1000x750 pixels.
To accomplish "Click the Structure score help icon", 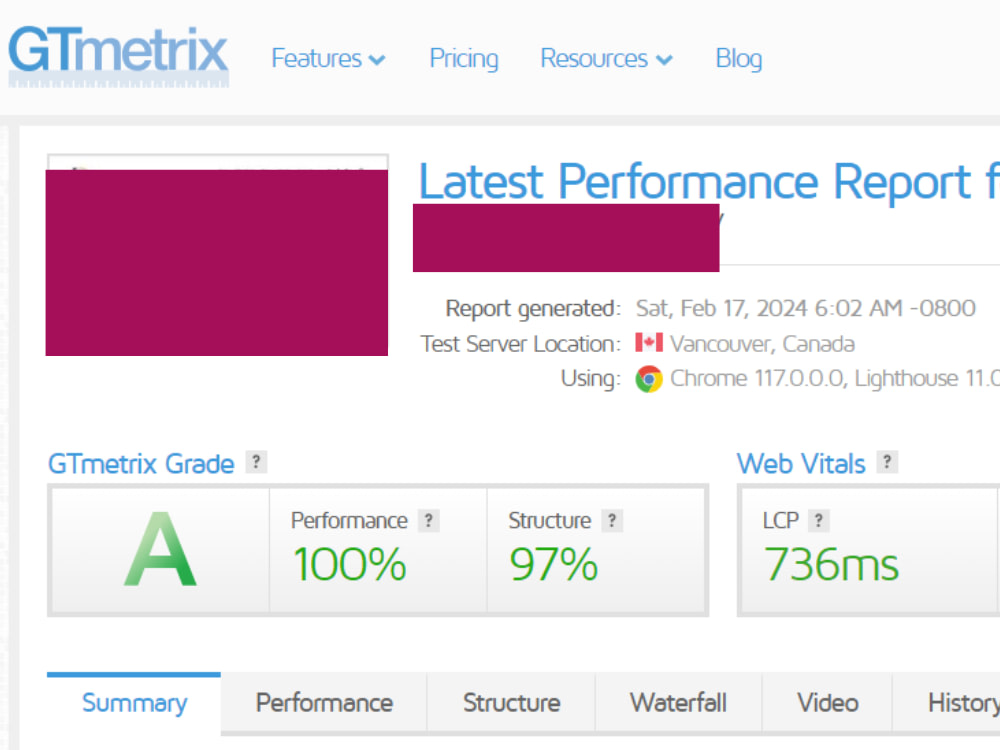I will (612, 520).
